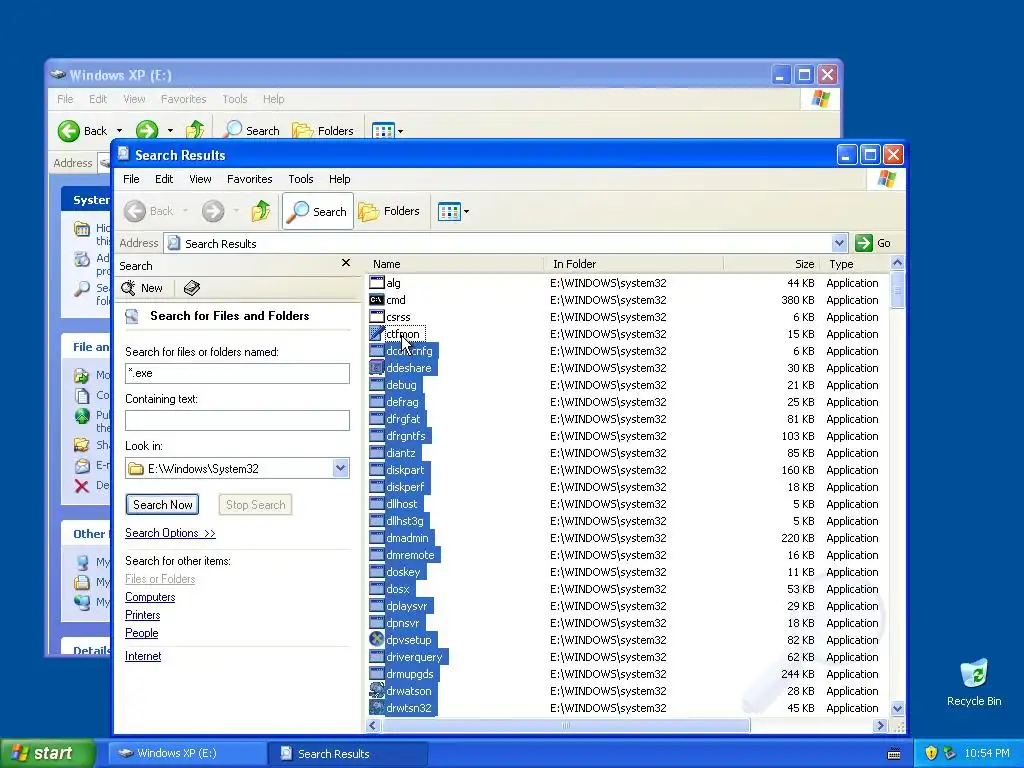This screenshot has height=768, width=1024.
Task: Select the dllhost file name
Action: point(402,504)
